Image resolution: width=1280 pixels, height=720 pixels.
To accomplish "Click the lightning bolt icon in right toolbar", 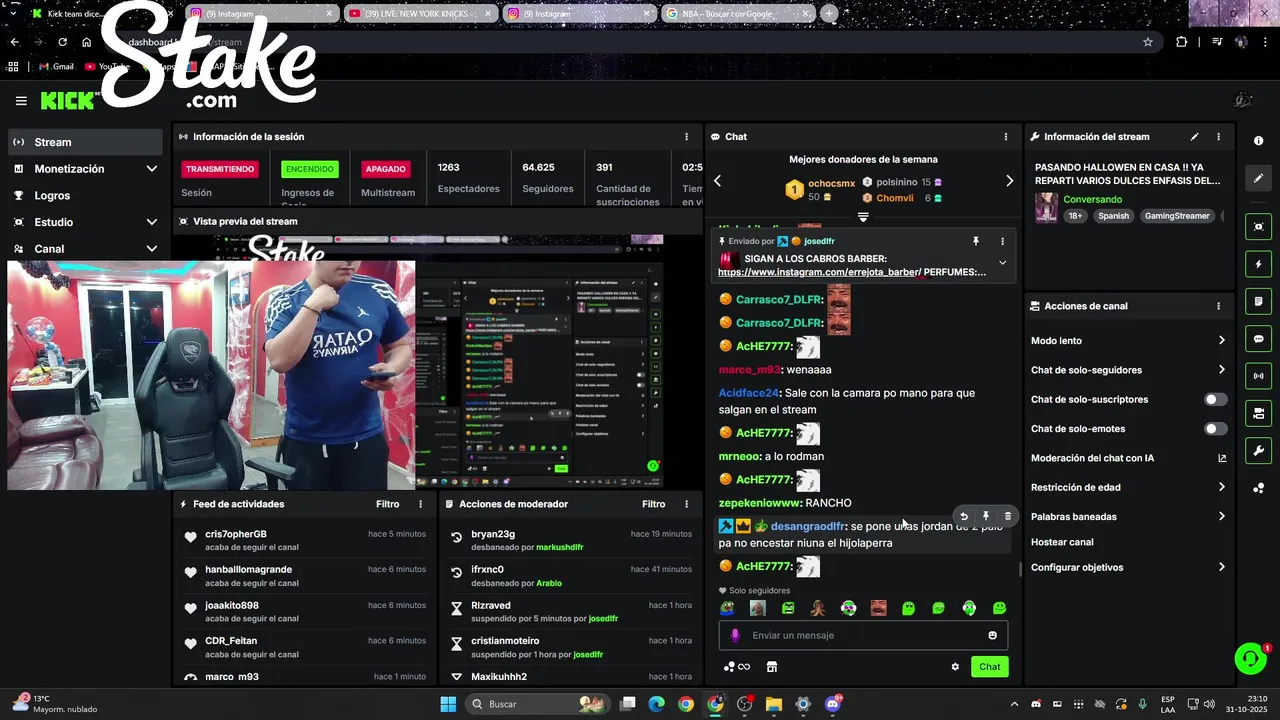I will pos(1258,264).
